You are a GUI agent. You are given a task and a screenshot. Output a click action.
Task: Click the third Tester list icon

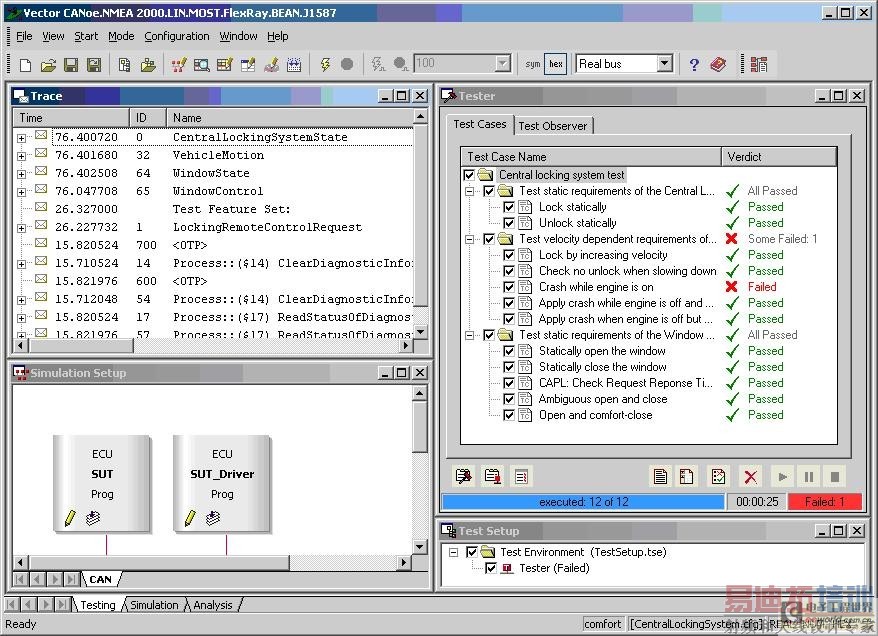(x=521, y=476)
